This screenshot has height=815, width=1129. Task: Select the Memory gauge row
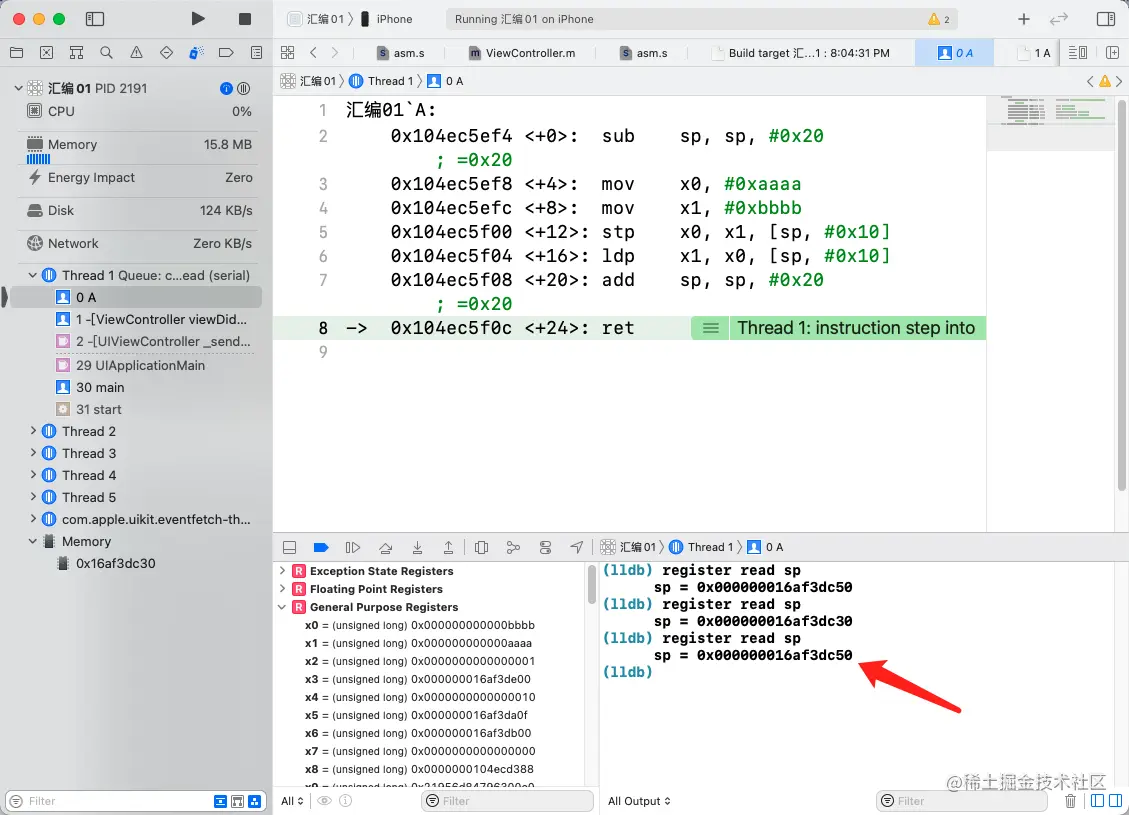click(138, 150)
